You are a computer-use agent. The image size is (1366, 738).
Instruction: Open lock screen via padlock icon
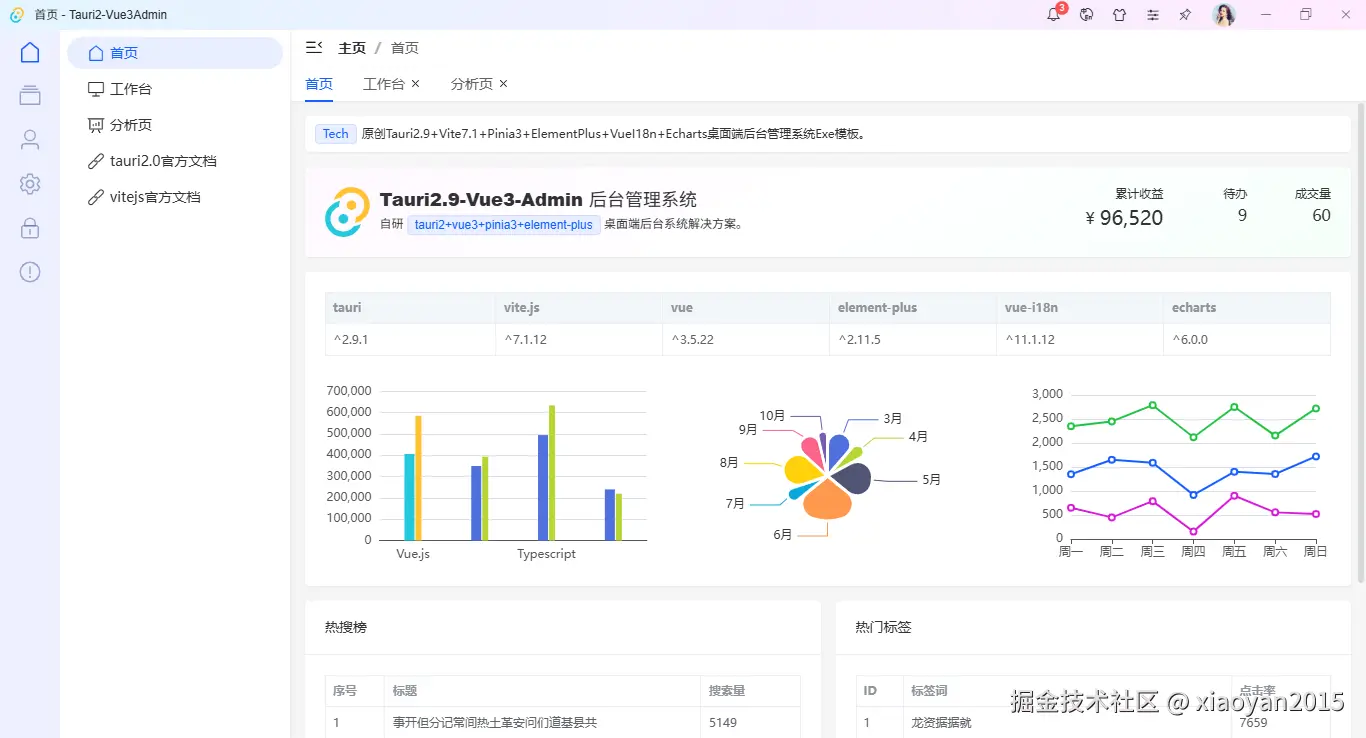[29, 227]
